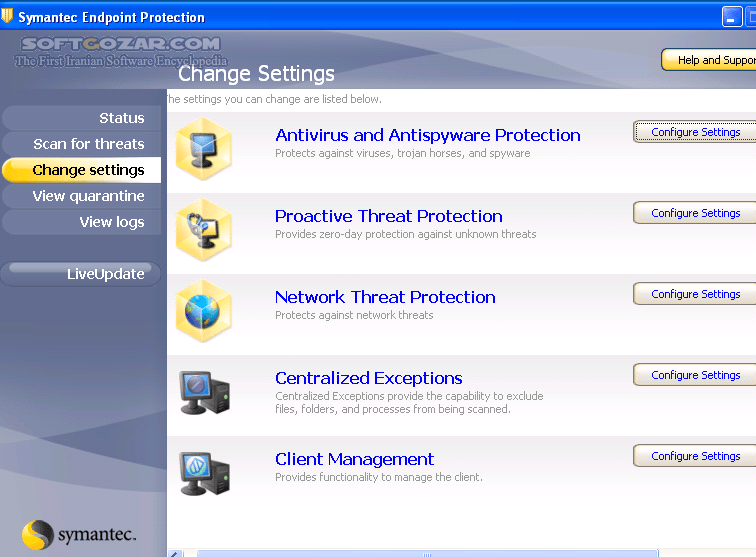Click the Proactive Threat Protection heading
The width and height of the screenshot is (756, 557).
(389, 217)
